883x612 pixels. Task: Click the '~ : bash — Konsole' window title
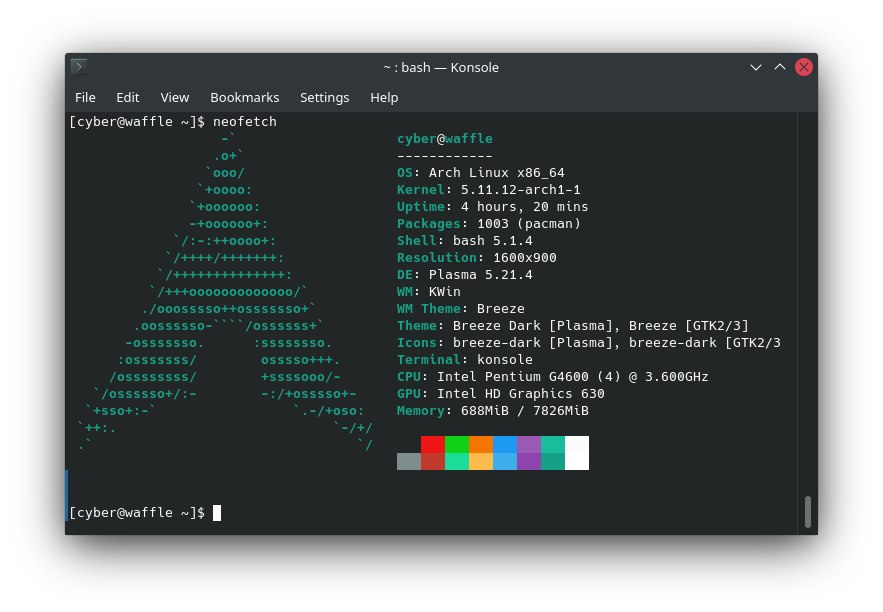click(441, 68)
